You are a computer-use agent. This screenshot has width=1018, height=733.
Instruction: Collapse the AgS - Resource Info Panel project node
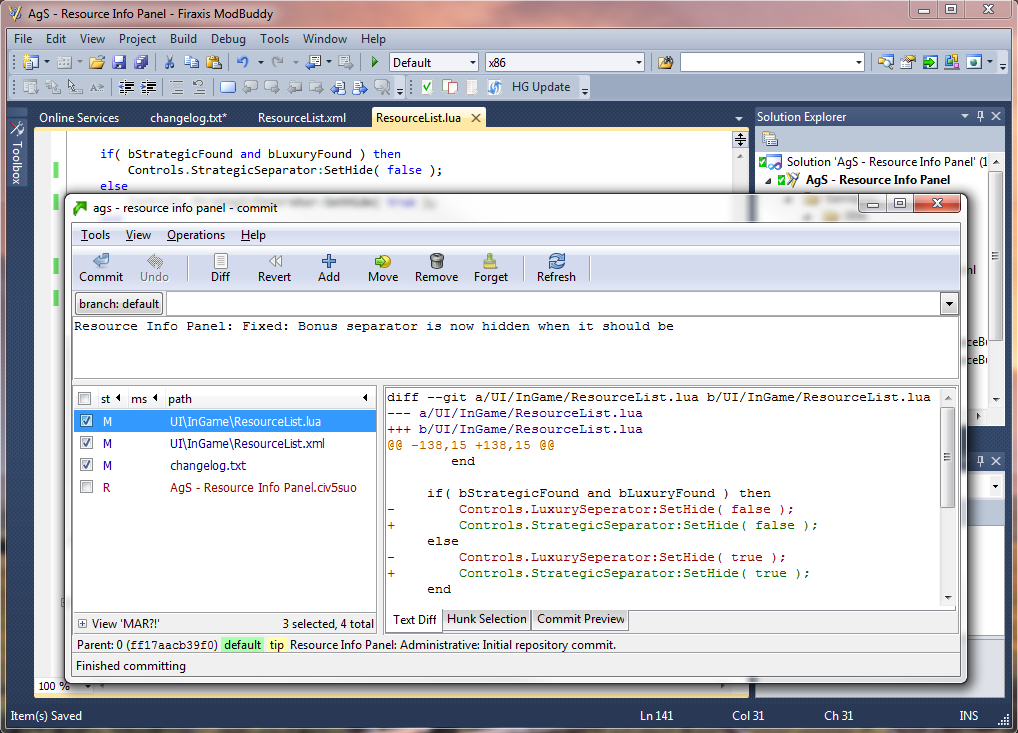[769, 180]
